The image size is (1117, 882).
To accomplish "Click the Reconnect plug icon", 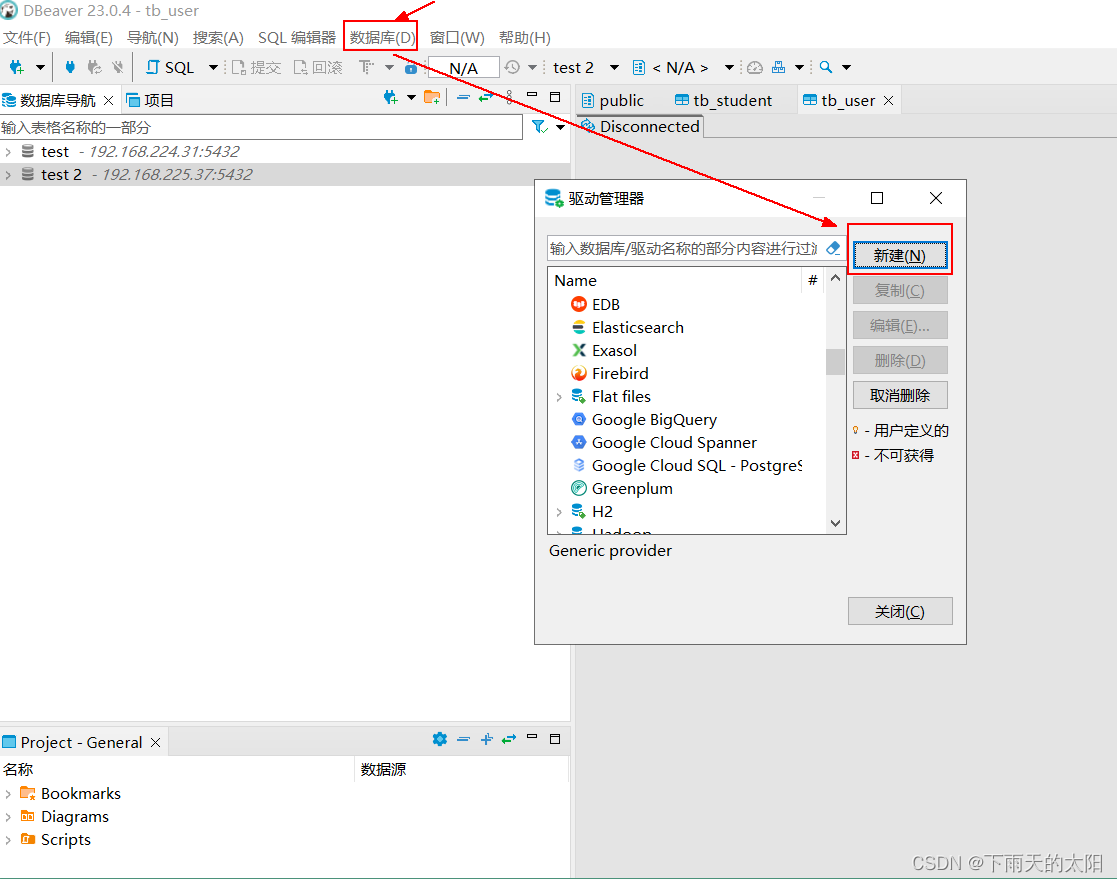I will [x=93, y=68].
